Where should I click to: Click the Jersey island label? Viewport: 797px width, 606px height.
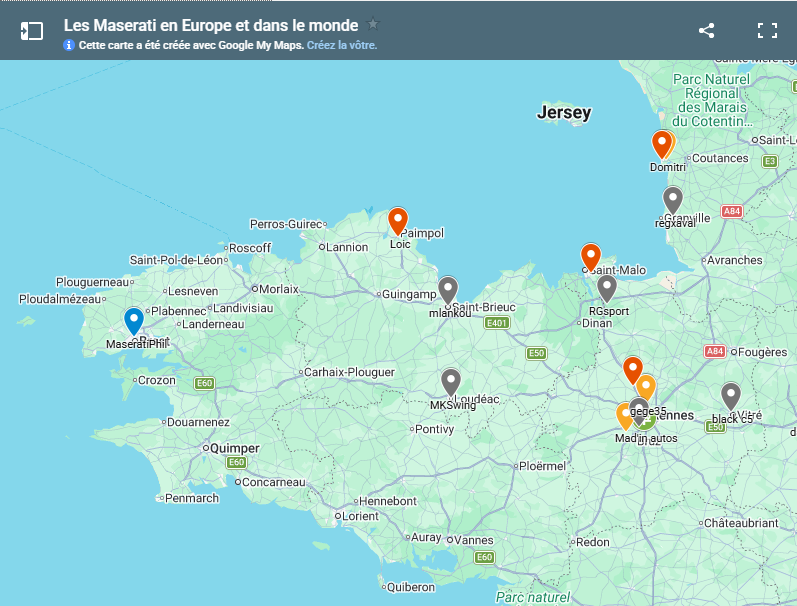click(564, 112)
